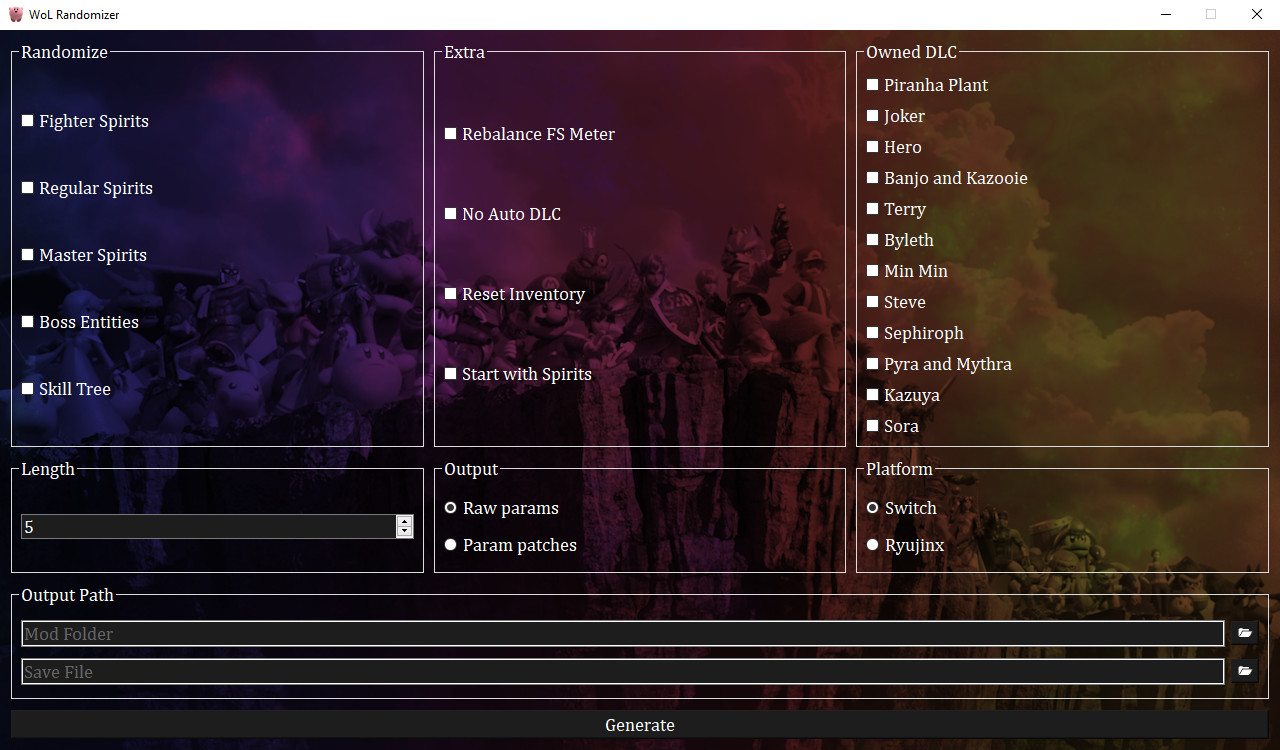Click into the Save File field
The image size is (1280, 750).
click(623, 671)
